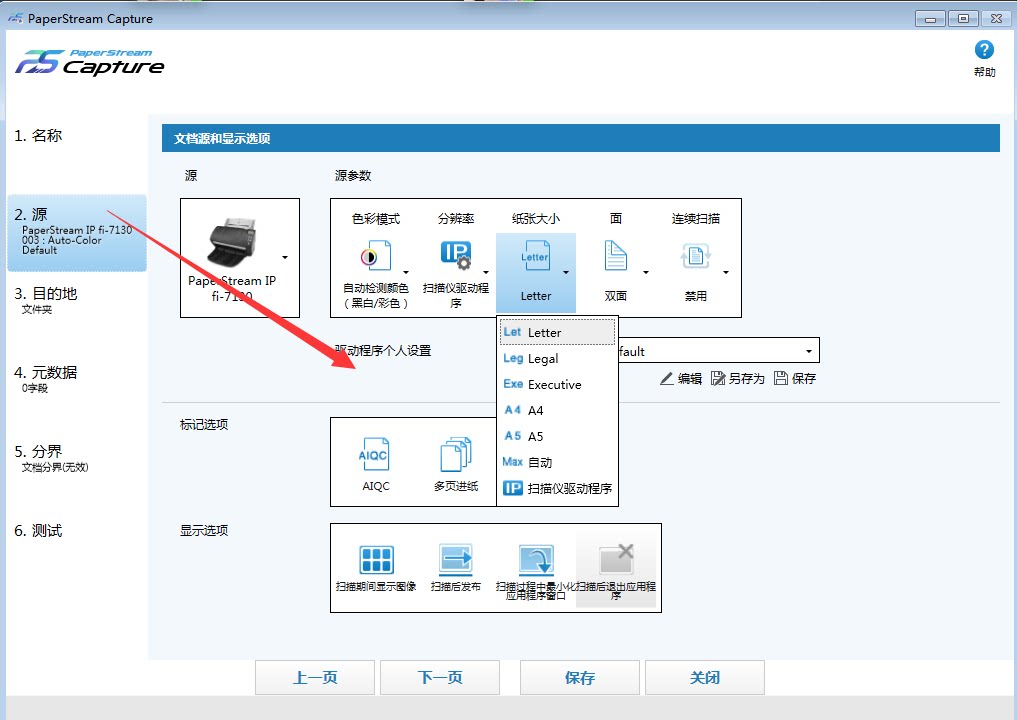This screenshot has width=1017, height=720.
Task: Click 另存为 for driver profile
Action: click(x=738, y=378)
